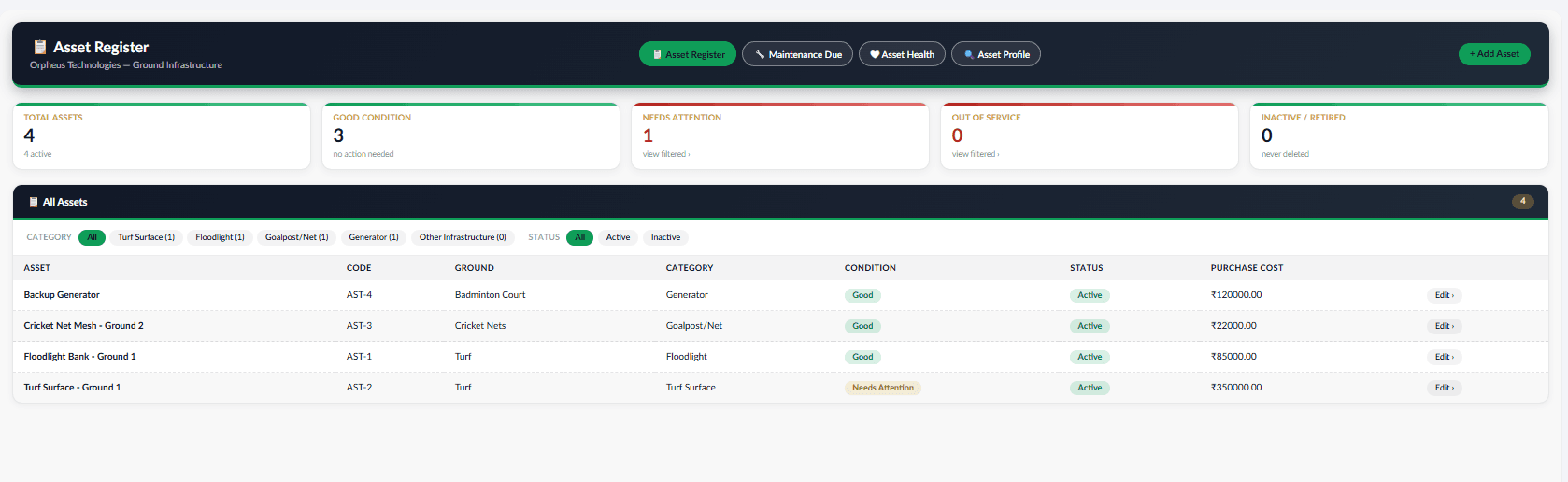Go to Asset Profile tab
The height and width of the screenshot is (482, 1568).
click(996, 54)
